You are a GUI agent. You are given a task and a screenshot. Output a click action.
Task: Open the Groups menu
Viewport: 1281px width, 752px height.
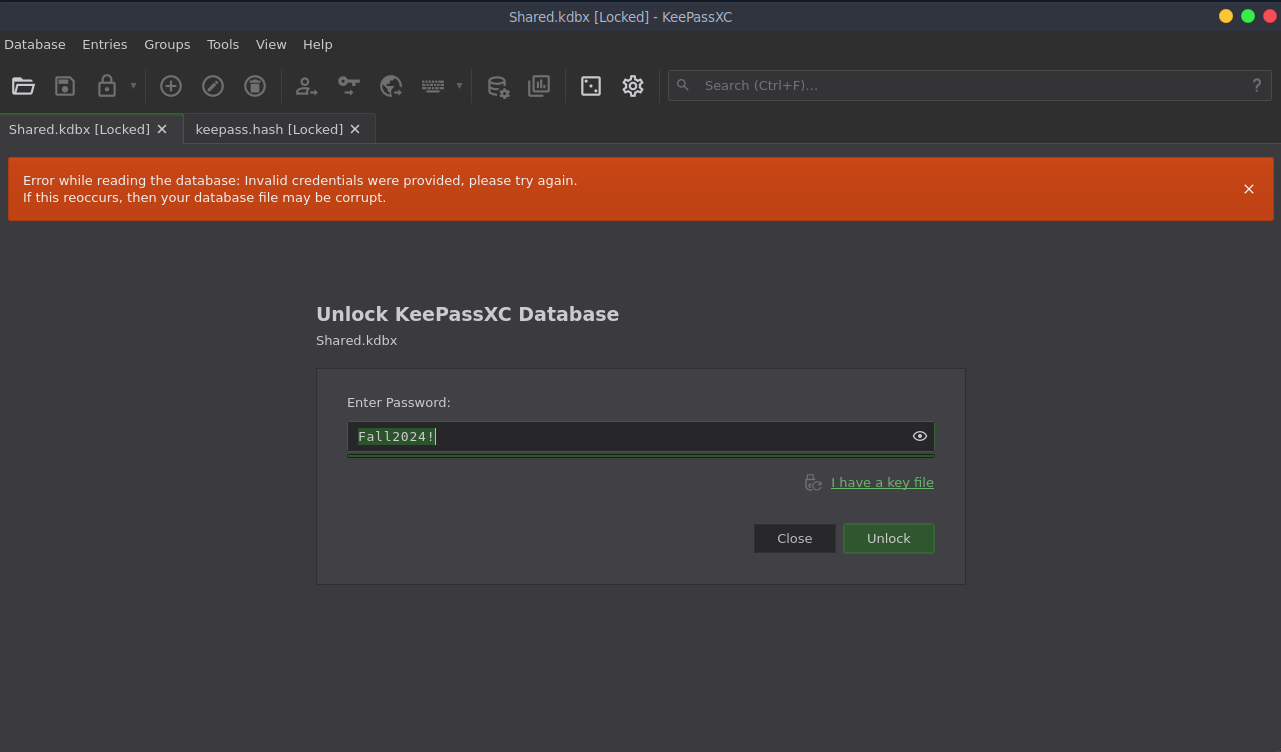(167, 45)
